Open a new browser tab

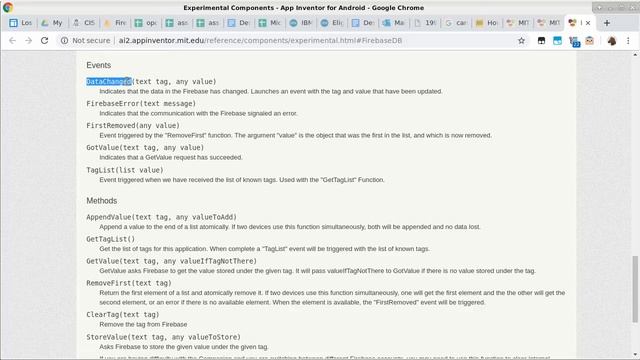point(607,23)
